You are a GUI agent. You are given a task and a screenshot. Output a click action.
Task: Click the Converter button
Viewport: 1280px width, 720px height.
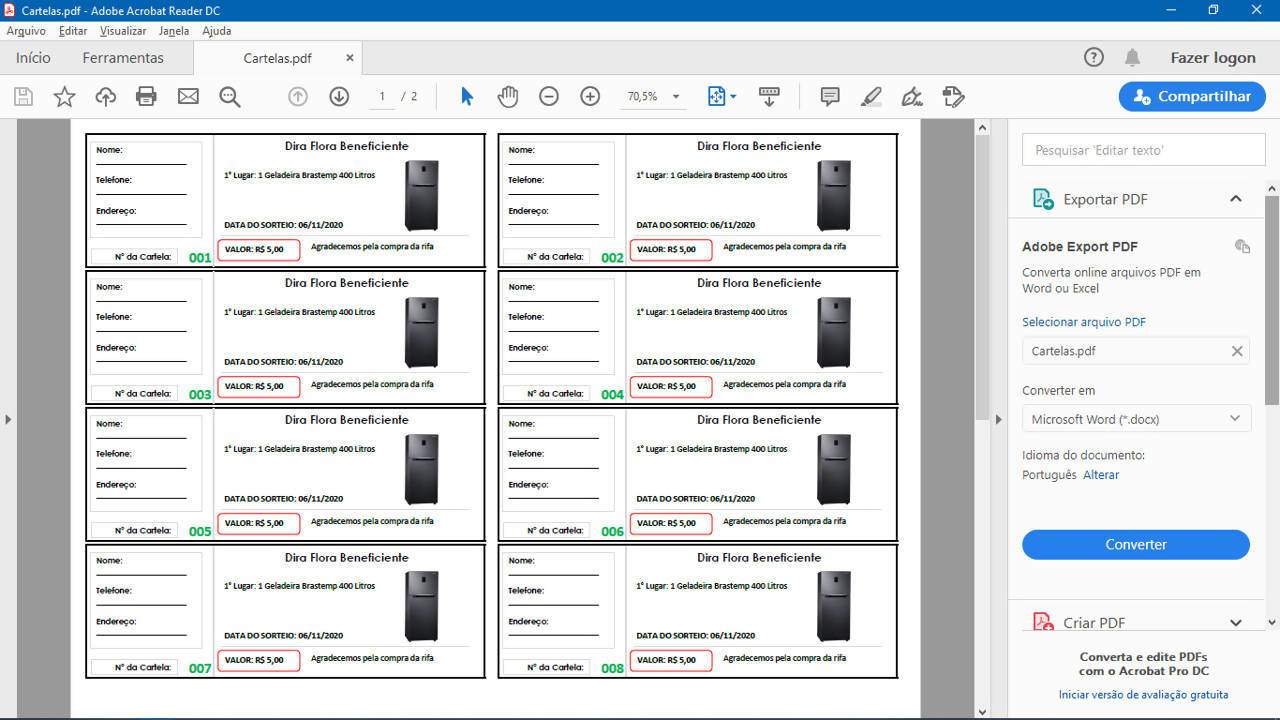pos(1136,545)
